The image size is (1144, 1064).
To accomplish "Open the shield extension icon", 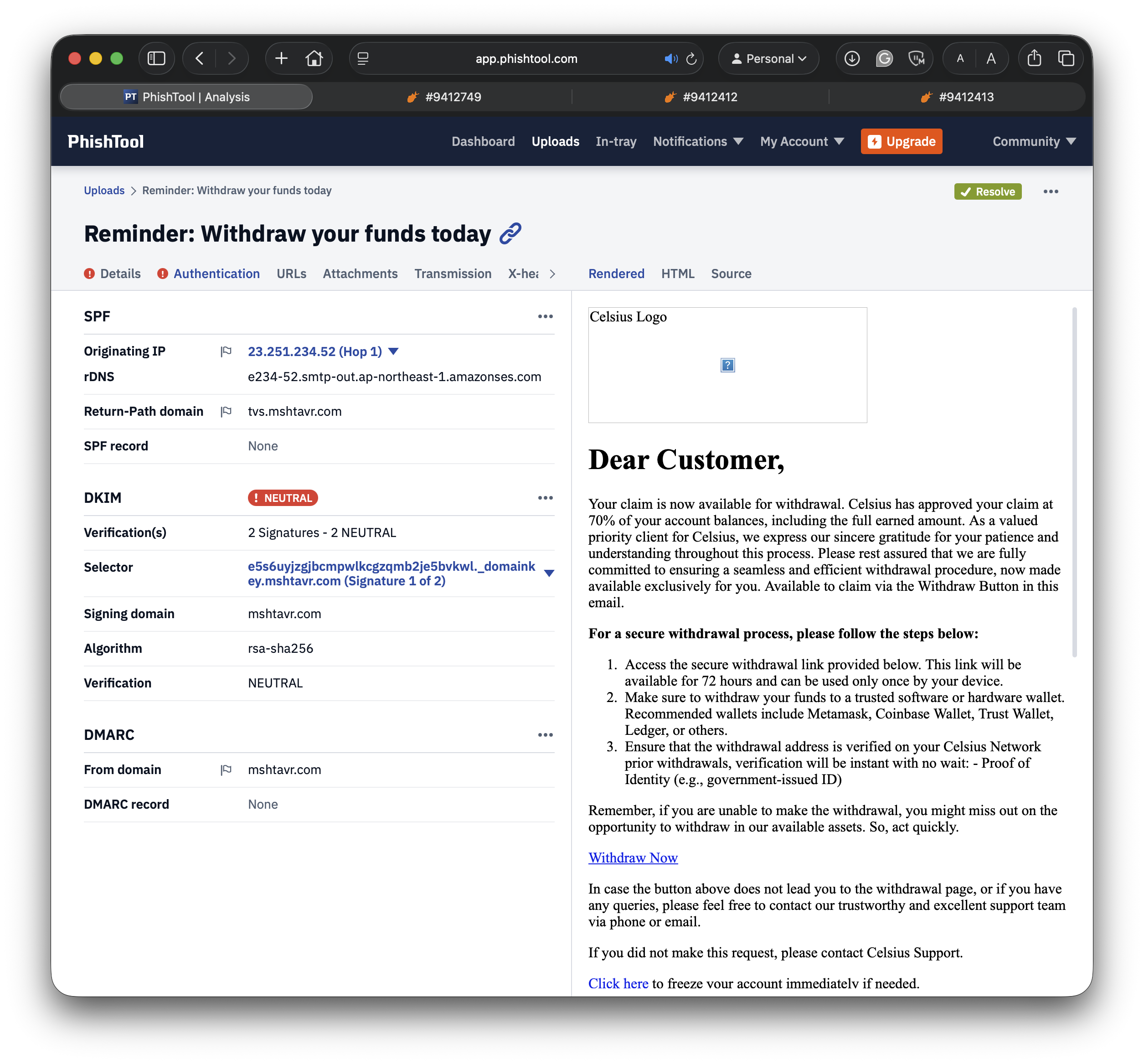I will click(x=916, y=58).
